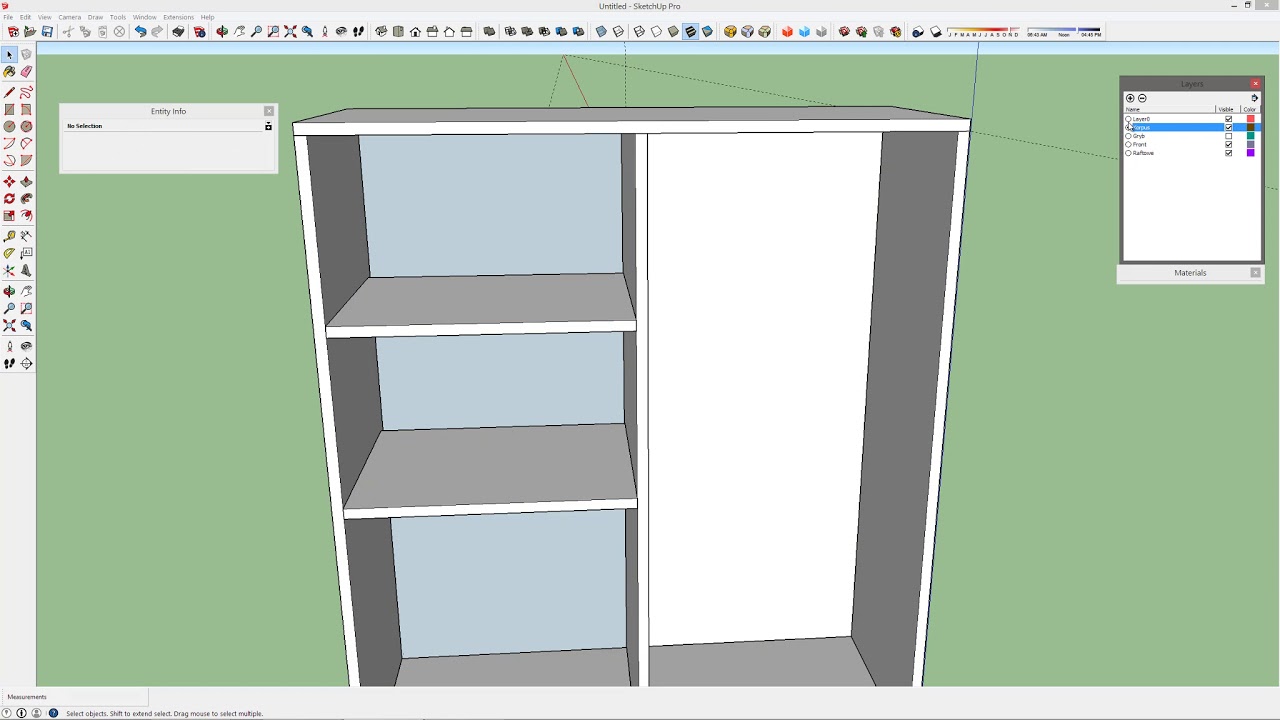Select the Orbit tool in top toolbar
This screenshot has height=720, width=1280.
point(222,32)
